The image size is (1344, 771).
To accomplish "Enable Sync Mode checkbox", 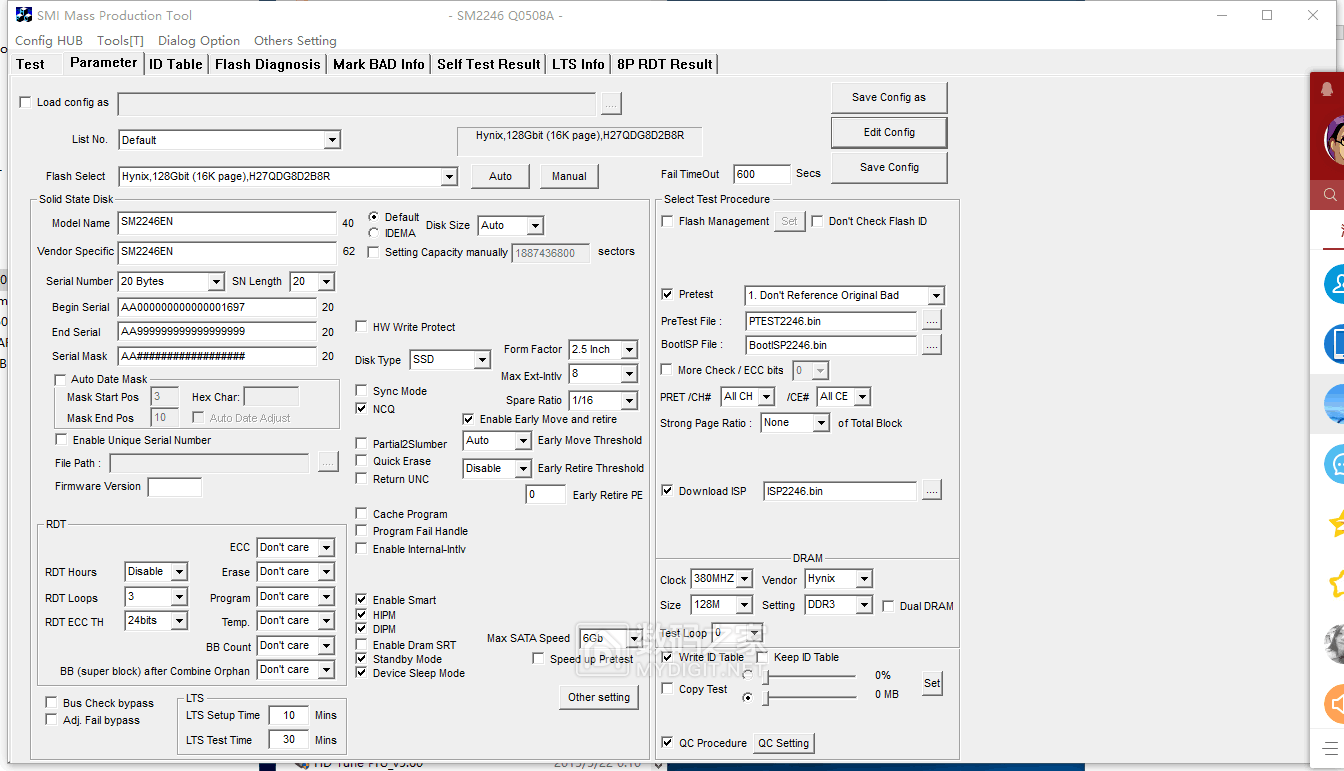I will [x=361, y=391].
